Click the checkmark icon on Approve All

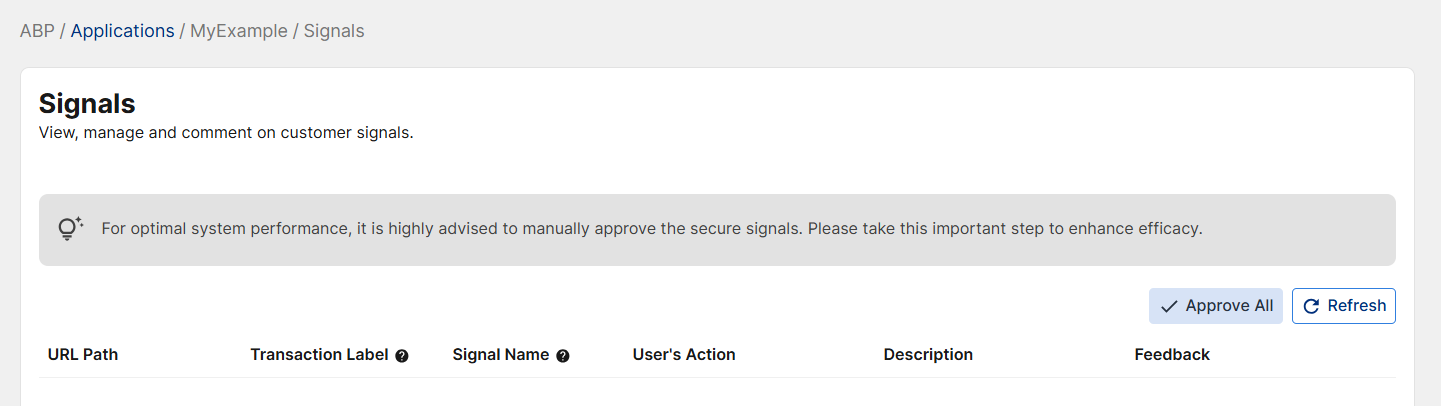1168,306
